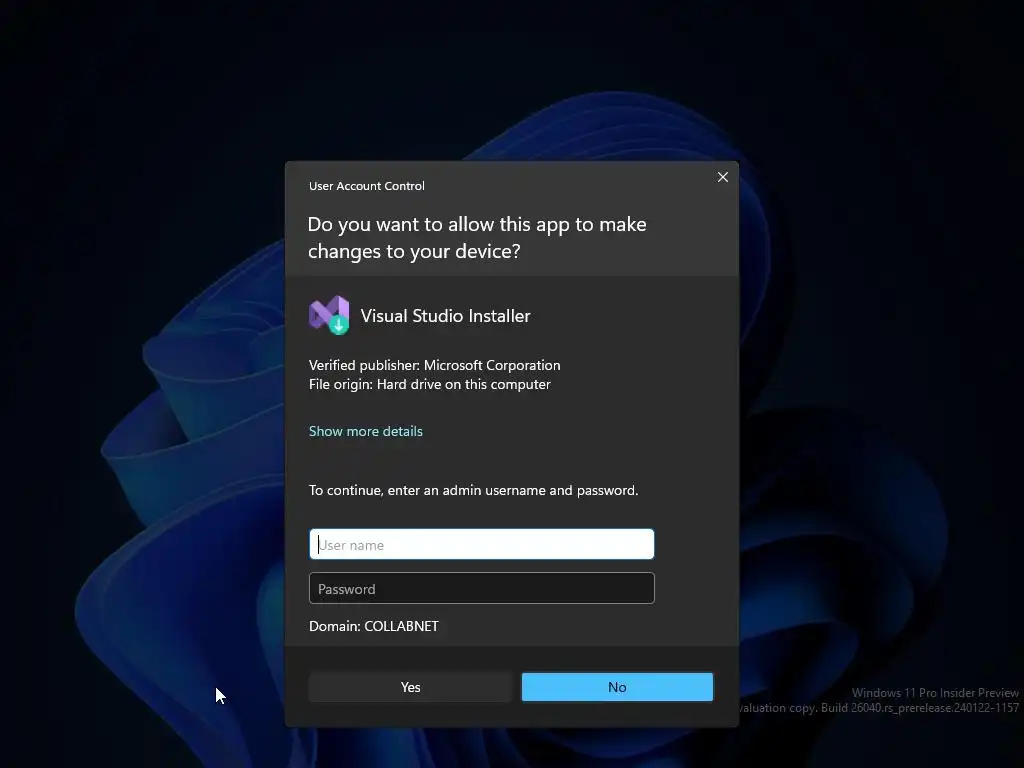1024x768 pixels.
Task: Click the 'Do you want to allow' heading
Action: [477, 237]
